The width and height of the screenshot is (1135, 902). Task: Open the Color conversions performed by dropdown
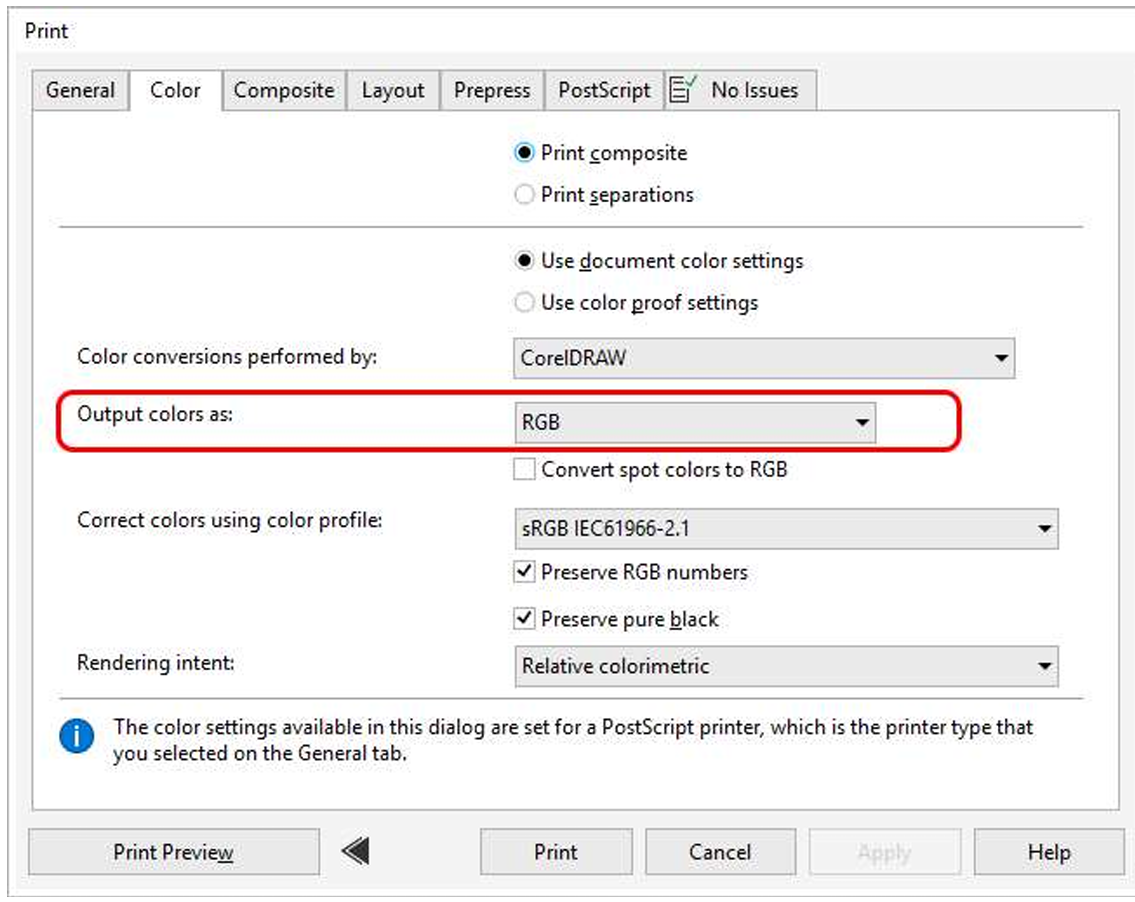(x=764, y=358)
